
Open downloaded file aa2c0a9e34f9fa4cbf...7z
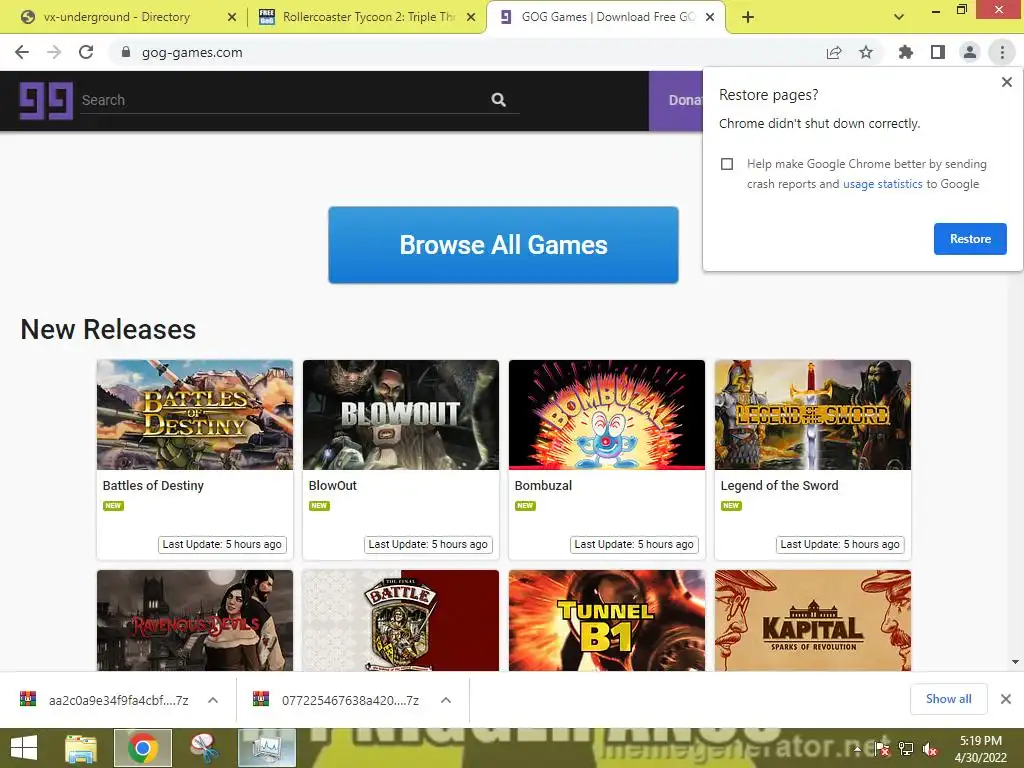pos(104,700)
